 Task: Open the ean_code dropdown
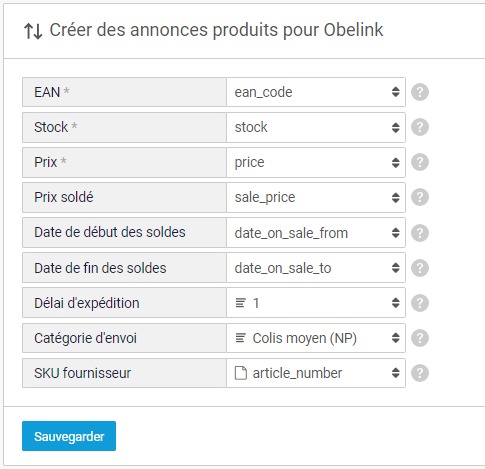pos(316,92)
